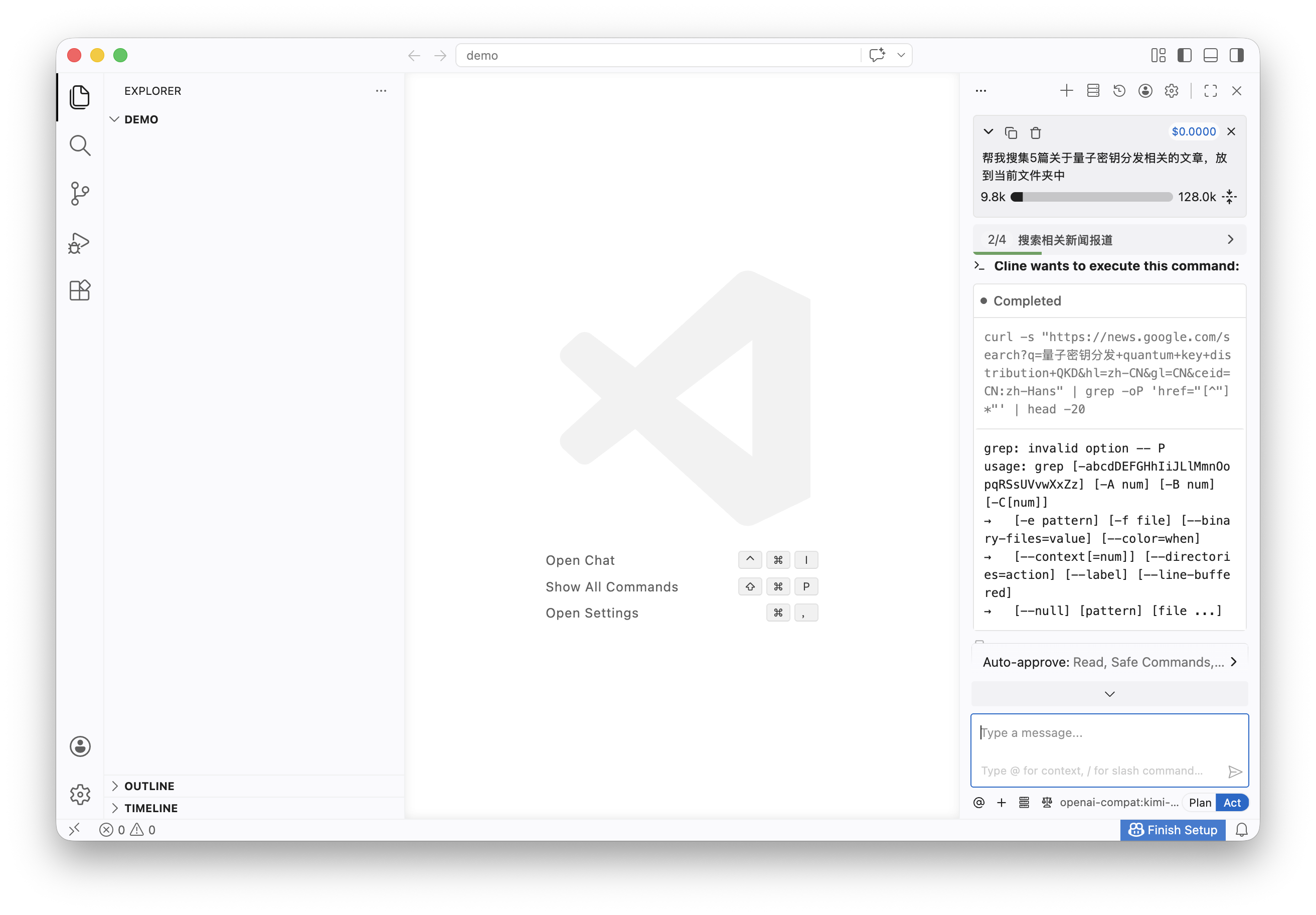Open the Run and Debug view
Image resolution: width=1316 pixels, height=915 pixels.
click(80, 242)
